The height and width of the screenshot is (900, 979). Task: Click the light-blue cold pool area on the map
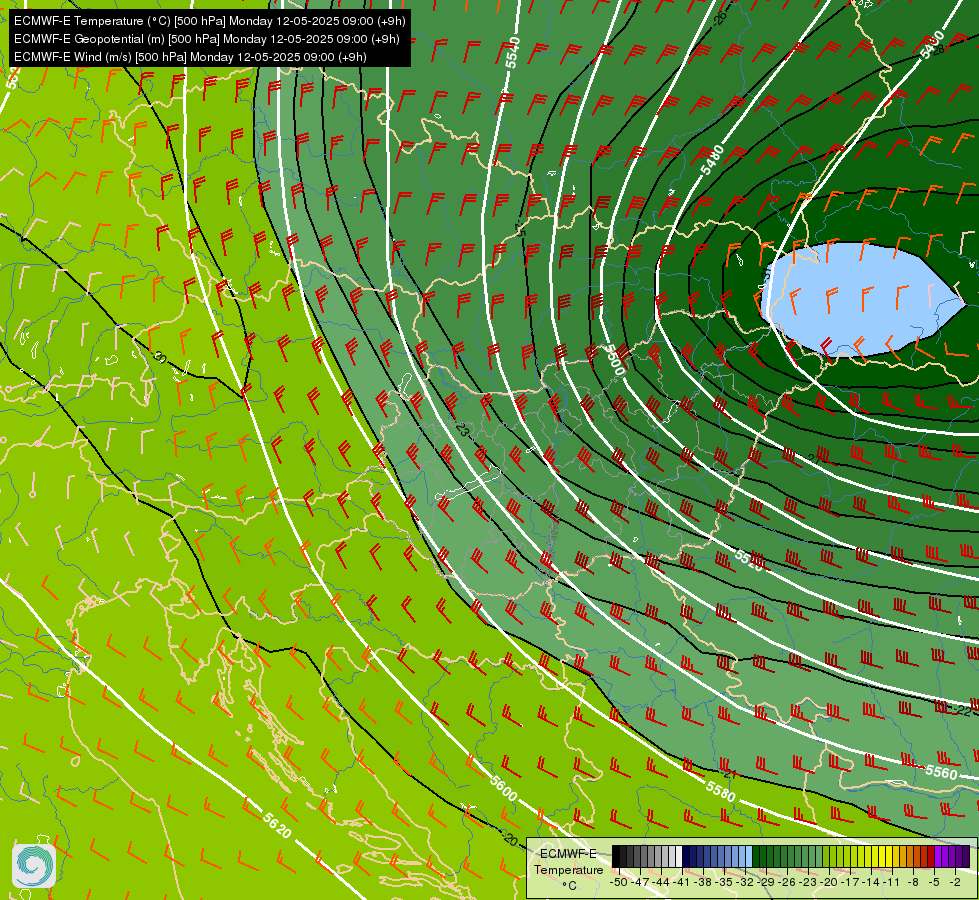(x=862, y=300)
